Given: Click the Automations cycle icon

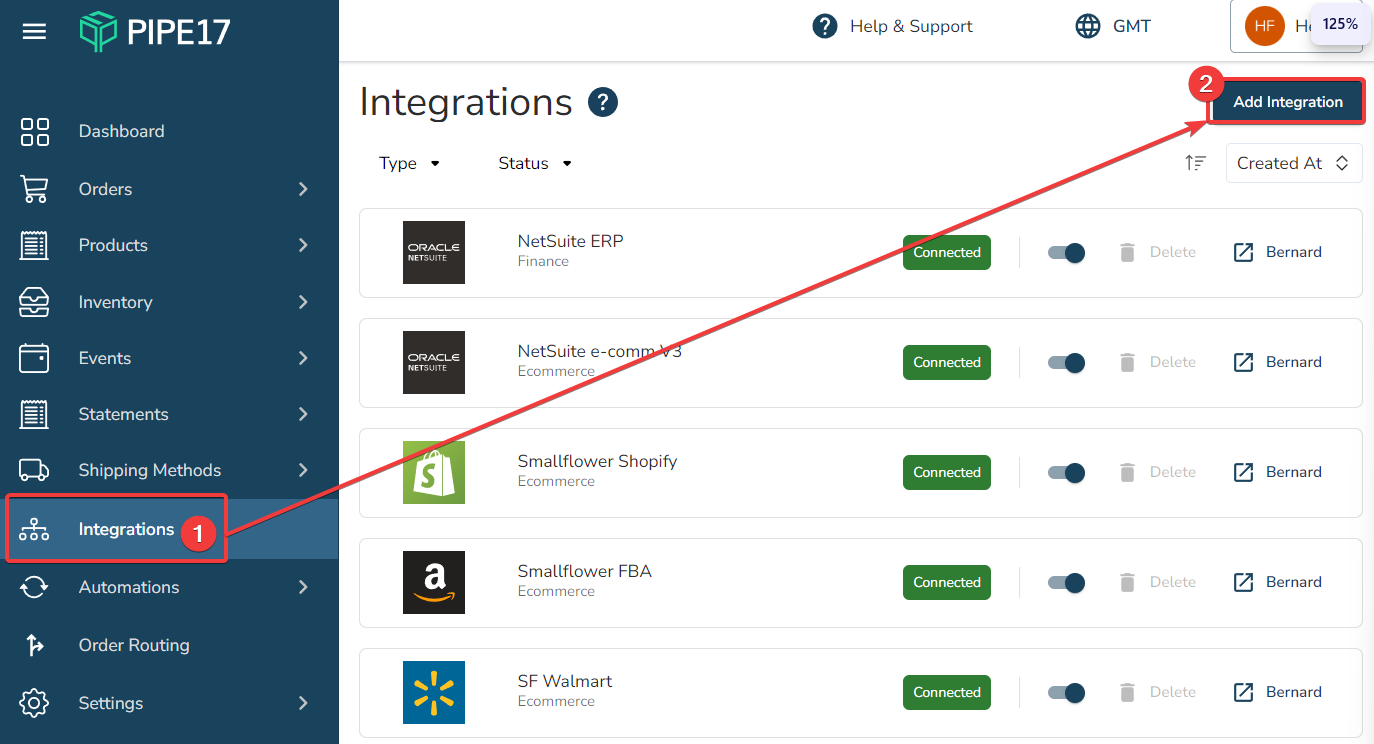Looking at the screenshot, I should [34, 587].
